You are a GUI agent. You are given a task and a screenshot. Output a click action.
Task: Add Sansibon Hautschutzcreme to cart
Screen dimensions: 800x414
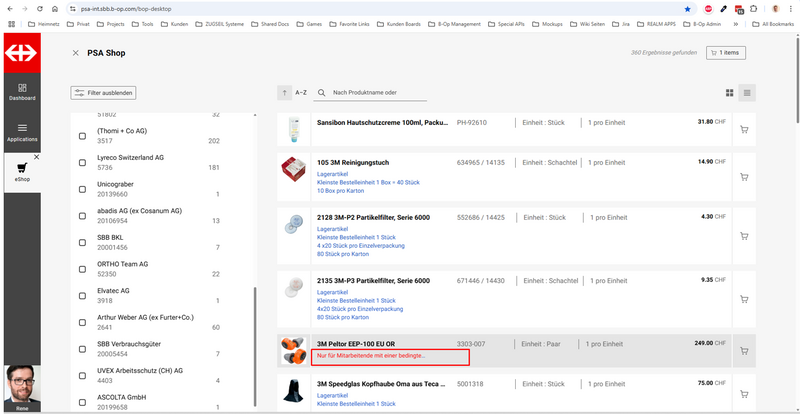(x=744, y=129)
